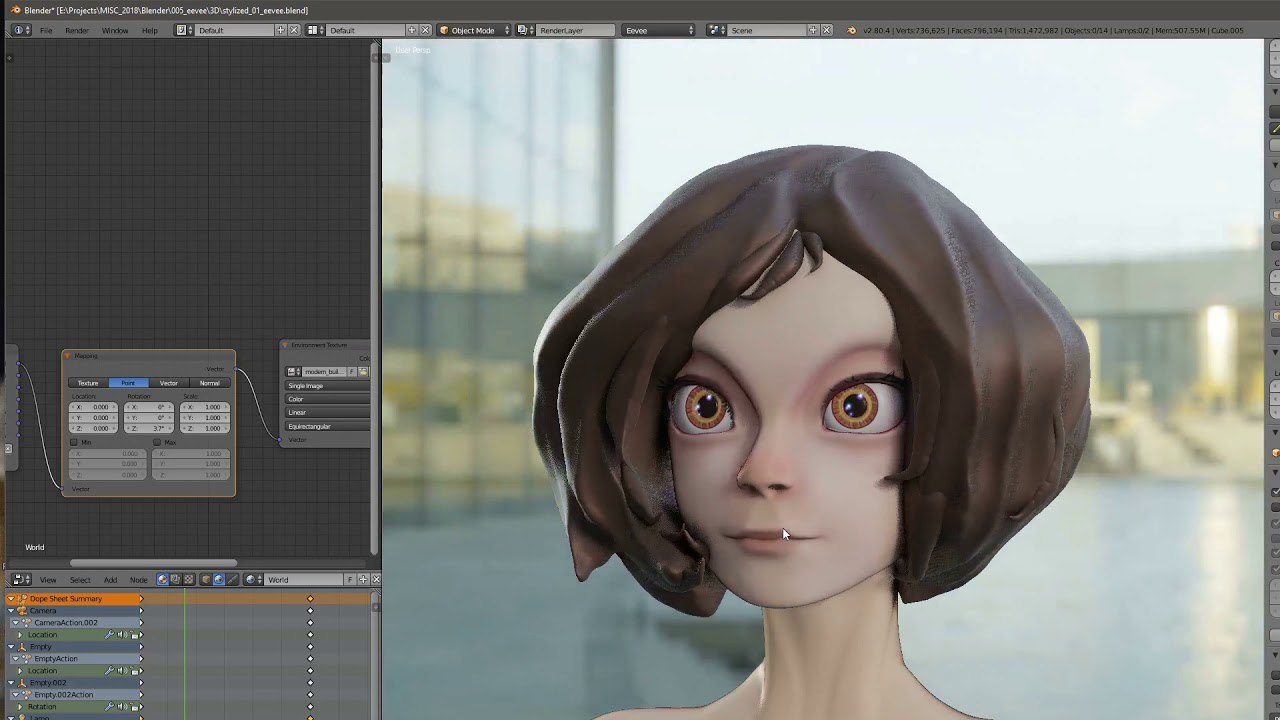
Task: Enable Max checkbox in Mapping node
Action: (x=157, y=442)
